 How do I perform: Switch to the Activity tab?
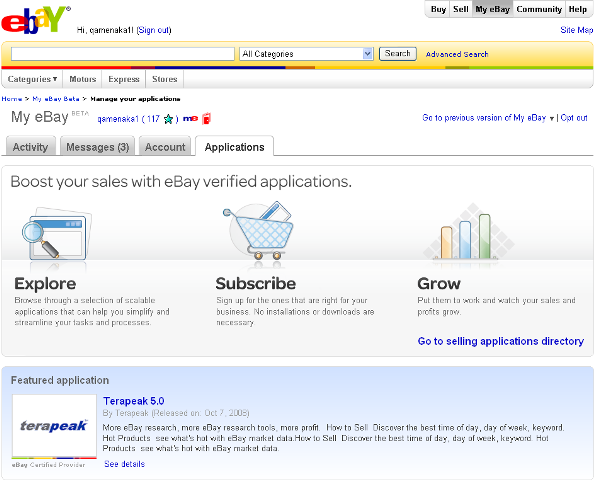click(x=30, y=147)
